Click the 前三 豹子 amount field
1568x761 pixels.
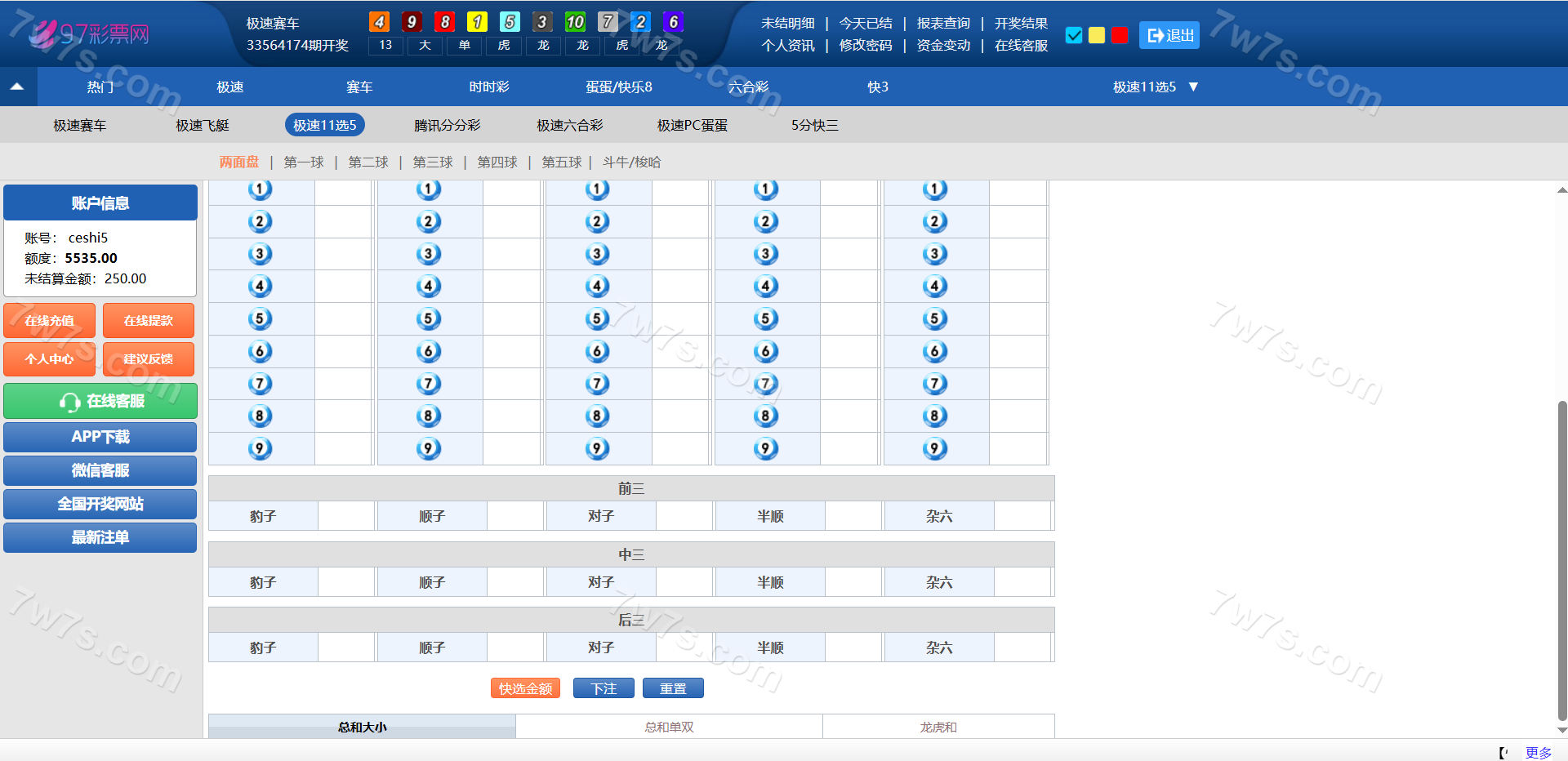coord(346,516)
